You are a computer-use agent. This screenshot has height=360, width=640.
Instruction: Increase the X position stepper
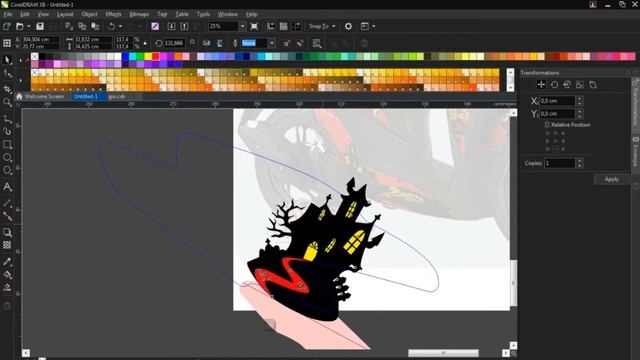(x=580, y=98)
